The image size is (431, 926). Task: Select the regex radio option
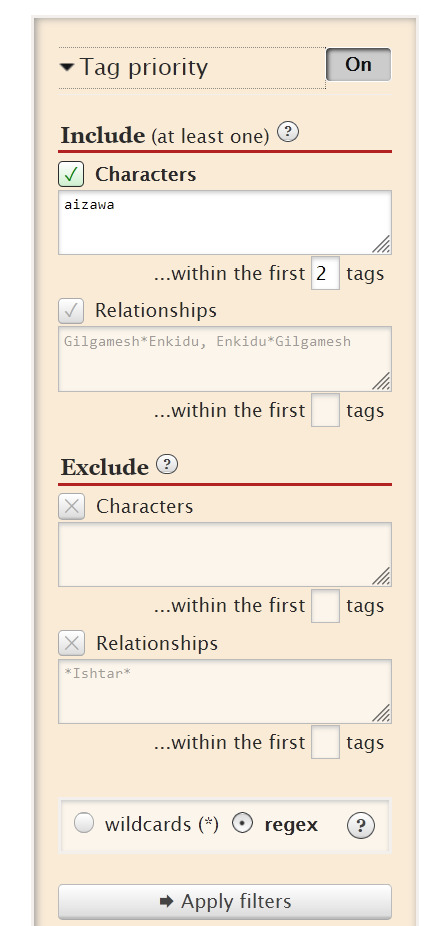pyautogui.click(x=242, y=823)
